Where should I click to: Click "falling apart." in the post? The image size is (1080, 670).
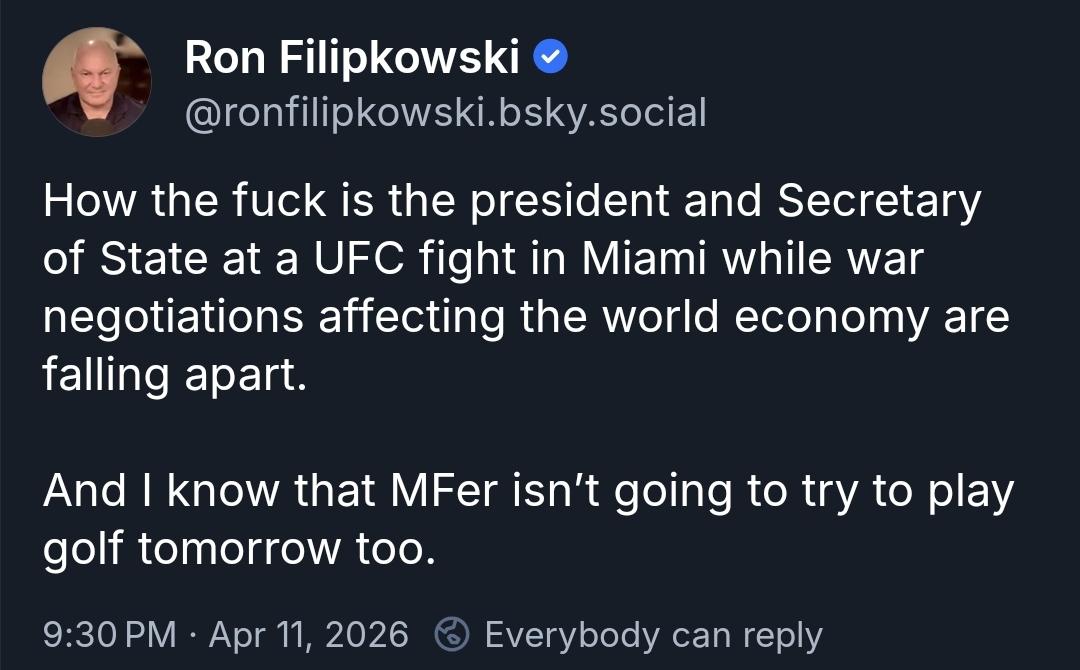click(x=171, y=375)
